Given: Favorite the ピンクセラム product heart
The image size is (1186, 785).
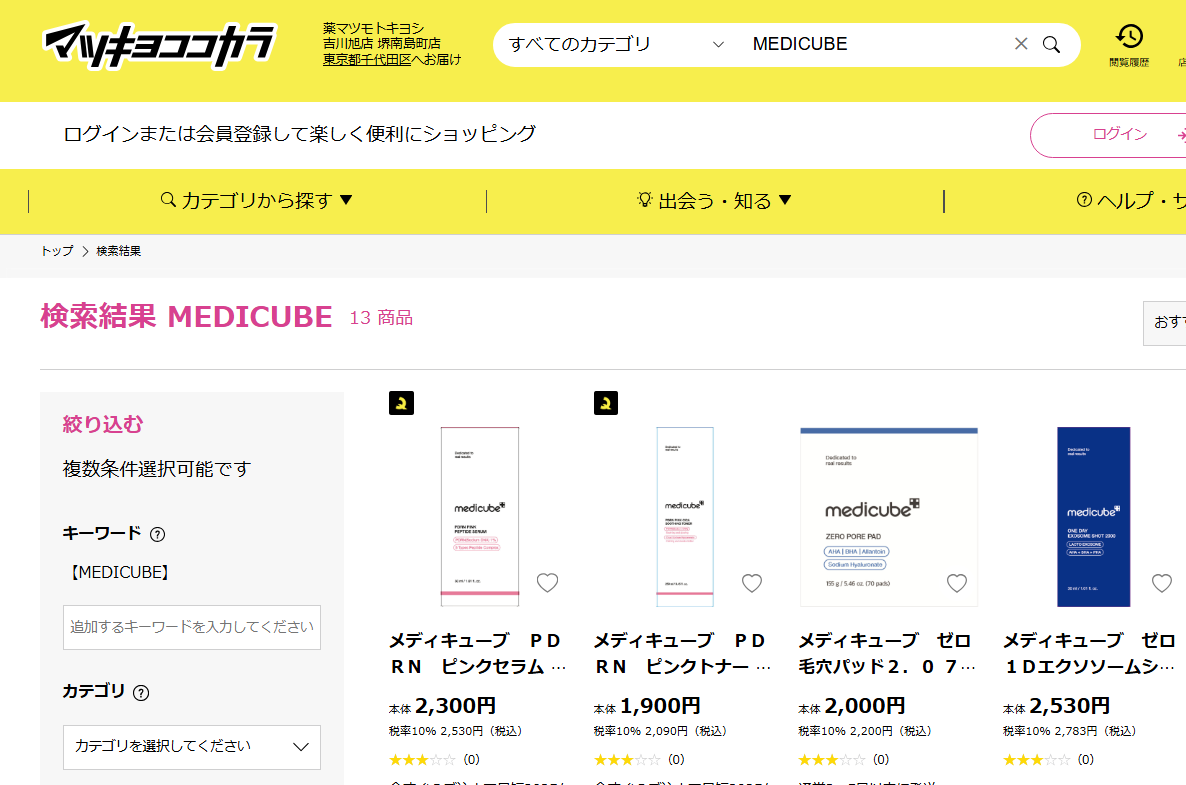Looking at the screenshot, I should [x=548, y=582].
